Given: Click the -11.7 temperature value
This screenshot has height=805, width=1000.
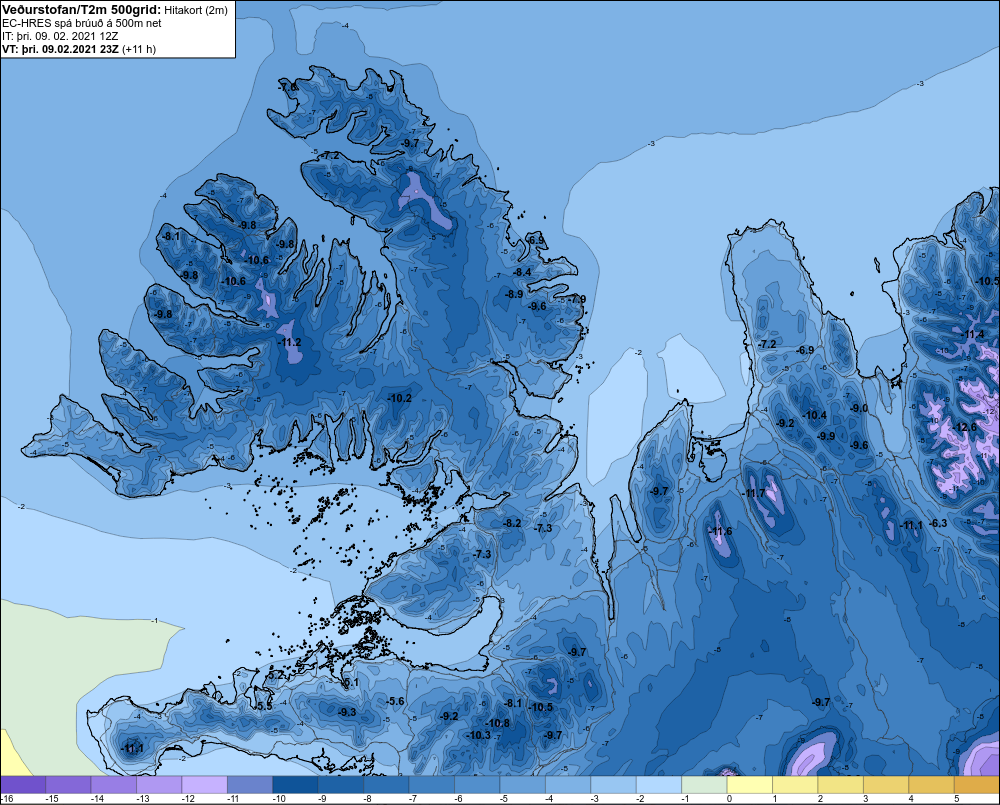Looking at the screenshot, I should [x=754, y=493].
